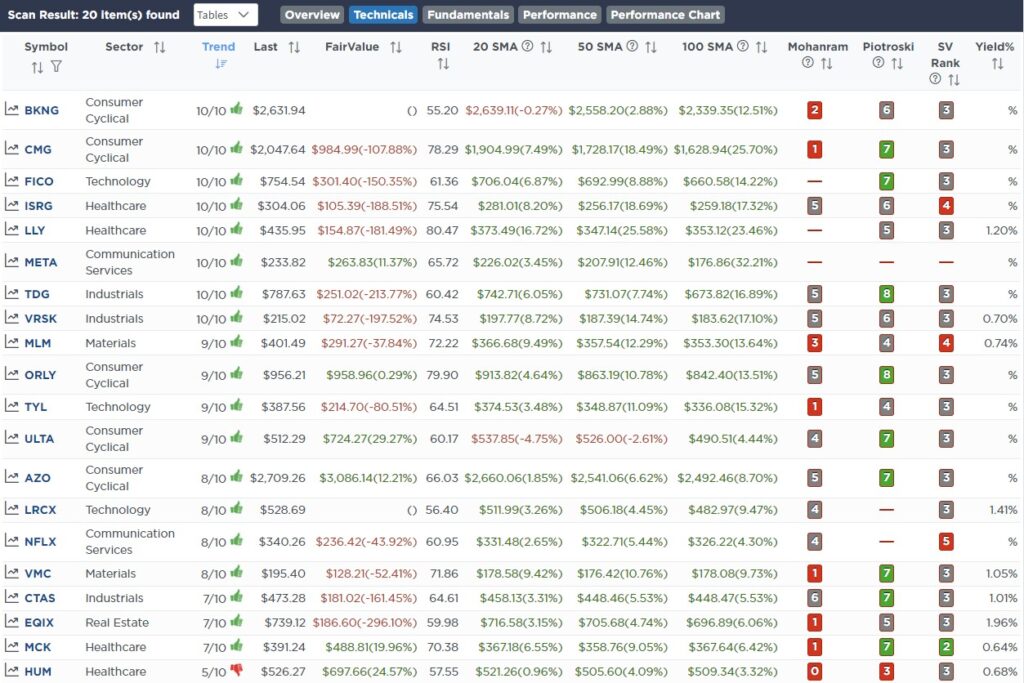This screenshot has height=683, width=1024.
Task: Toggle sort arrows under RSI column
Action: click(442, 64)
